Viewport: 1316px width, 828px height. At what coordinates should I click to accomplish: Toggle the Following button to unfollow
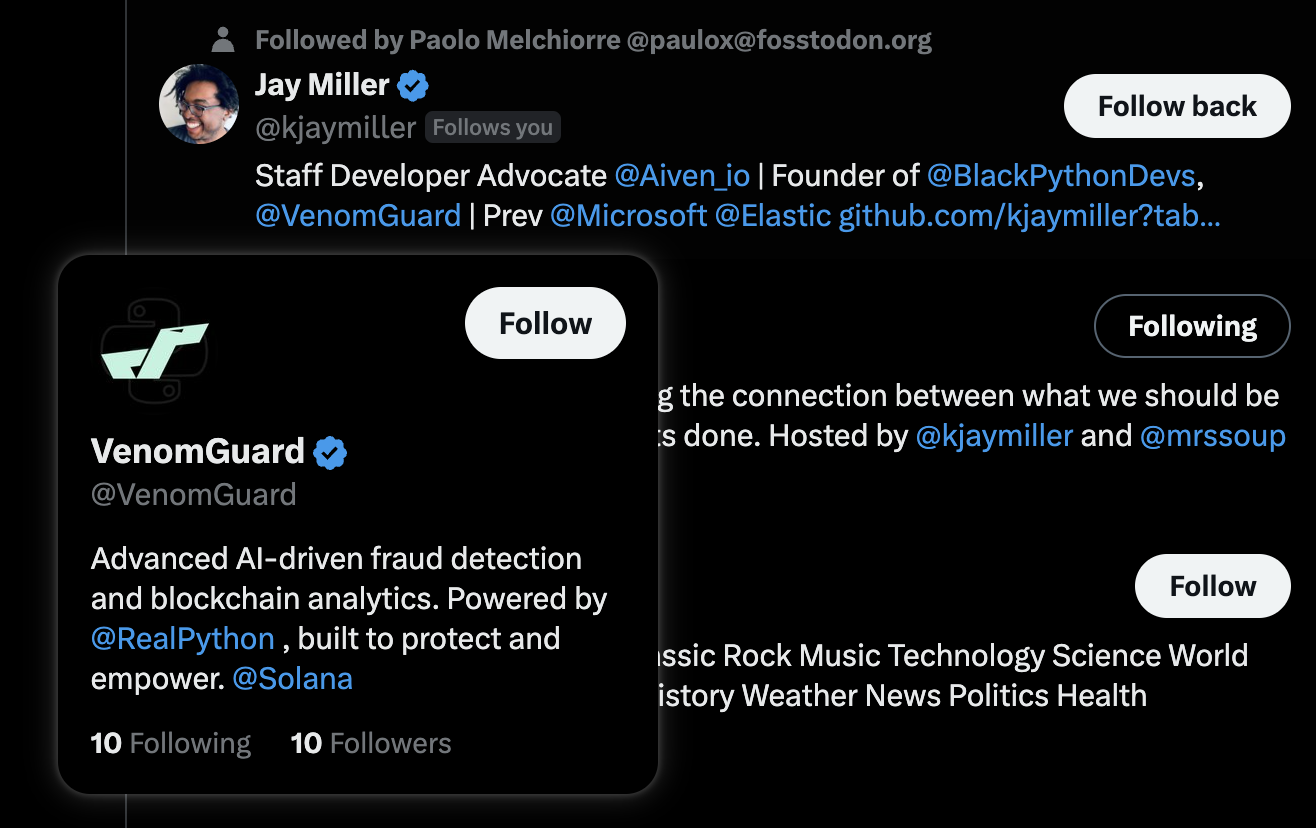click(x=1193, y=326)
